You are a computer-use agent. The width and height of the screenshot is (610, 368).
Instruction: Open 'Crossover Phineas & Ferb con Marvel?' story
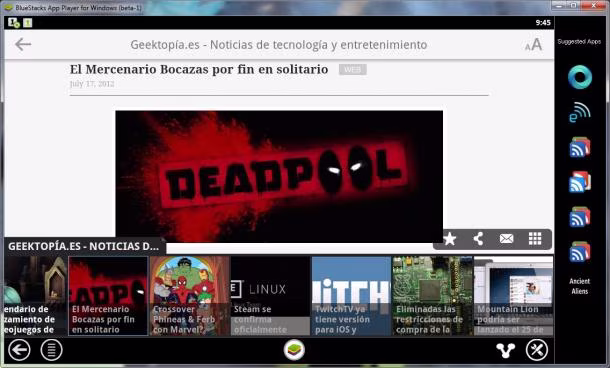coord(190,296)
